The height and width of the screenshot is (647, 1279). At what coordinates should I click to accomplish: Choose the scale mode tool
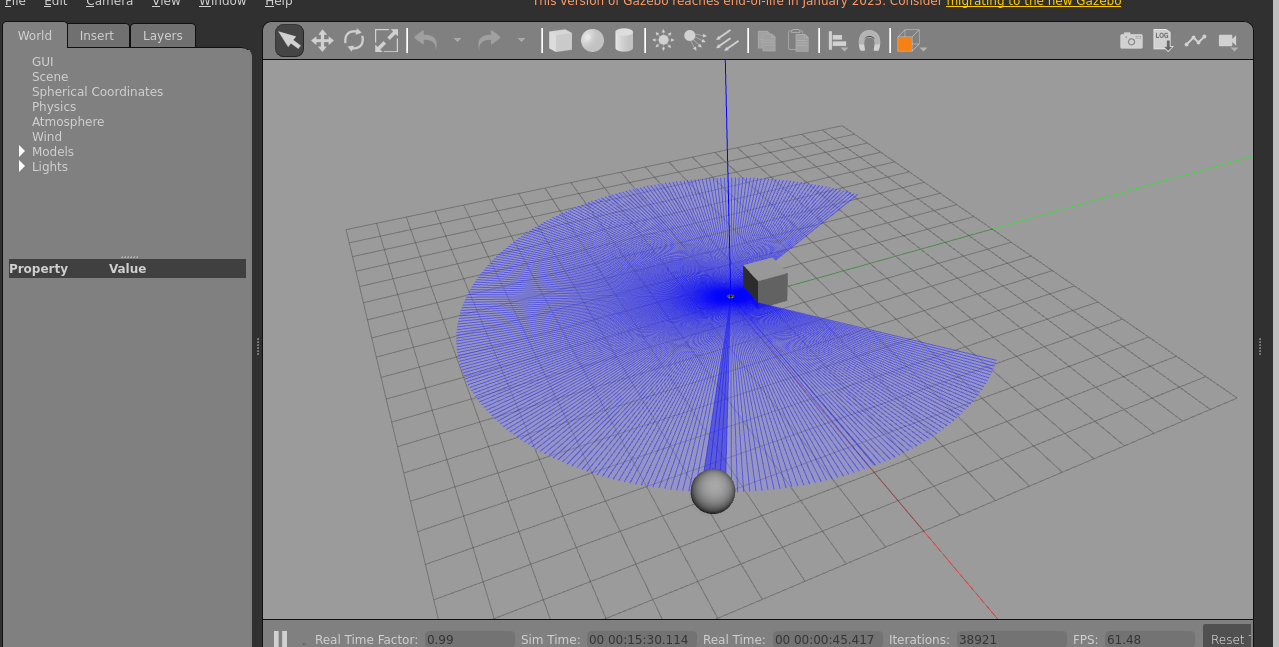(386, 40)
